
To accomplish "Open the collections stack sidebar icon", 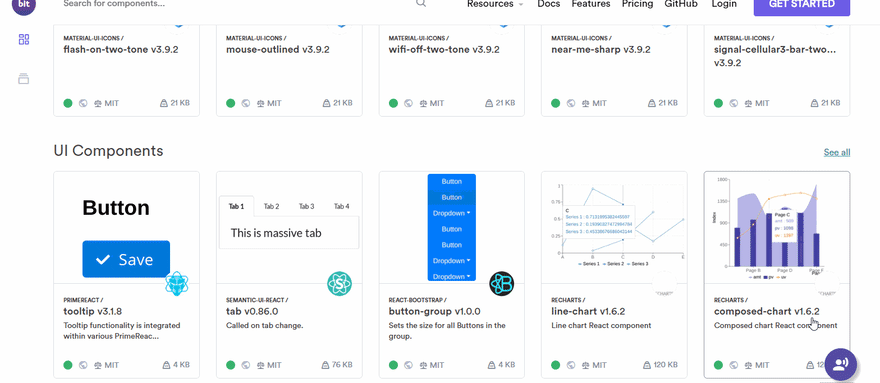I will click(x=24, y=79).
